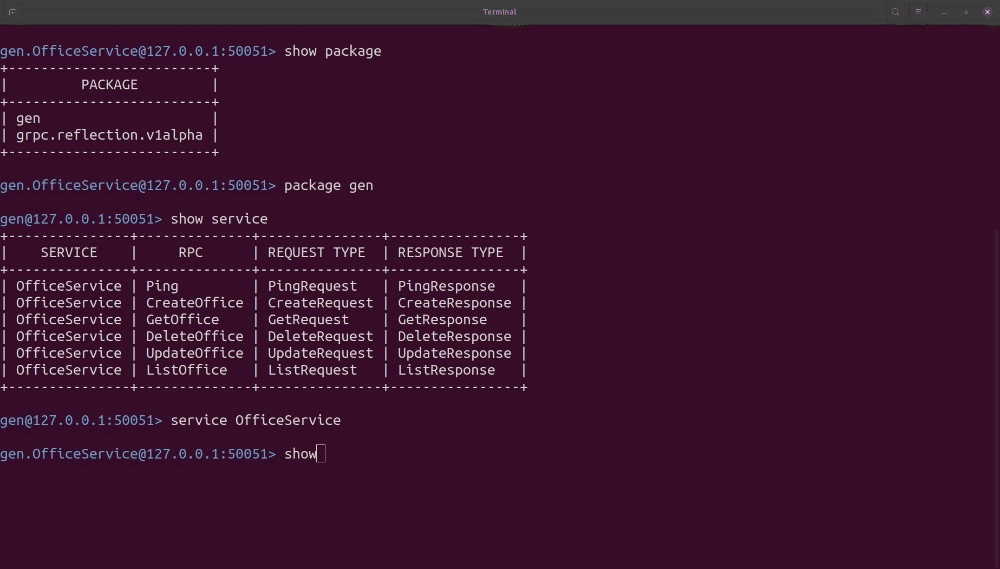Screen dimensions: 1000x569
Task: Open a new terminal tab
Action: [x=12, y=12]
